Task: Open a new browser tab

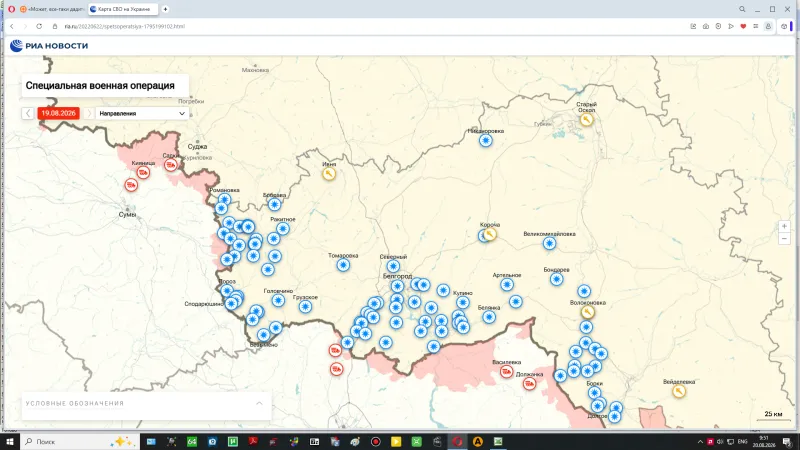Action: point(165,9)
